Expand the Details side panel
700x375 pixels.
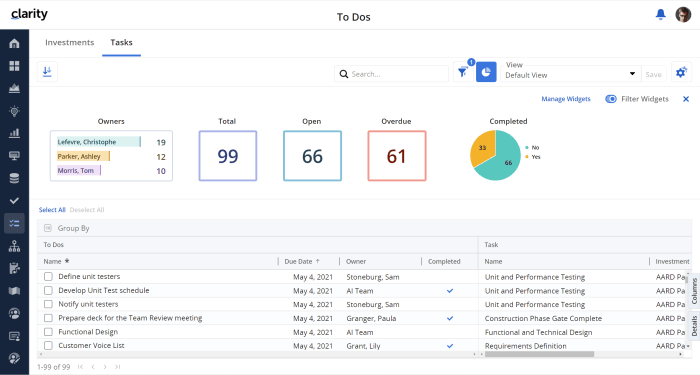(x=694, y=326)
